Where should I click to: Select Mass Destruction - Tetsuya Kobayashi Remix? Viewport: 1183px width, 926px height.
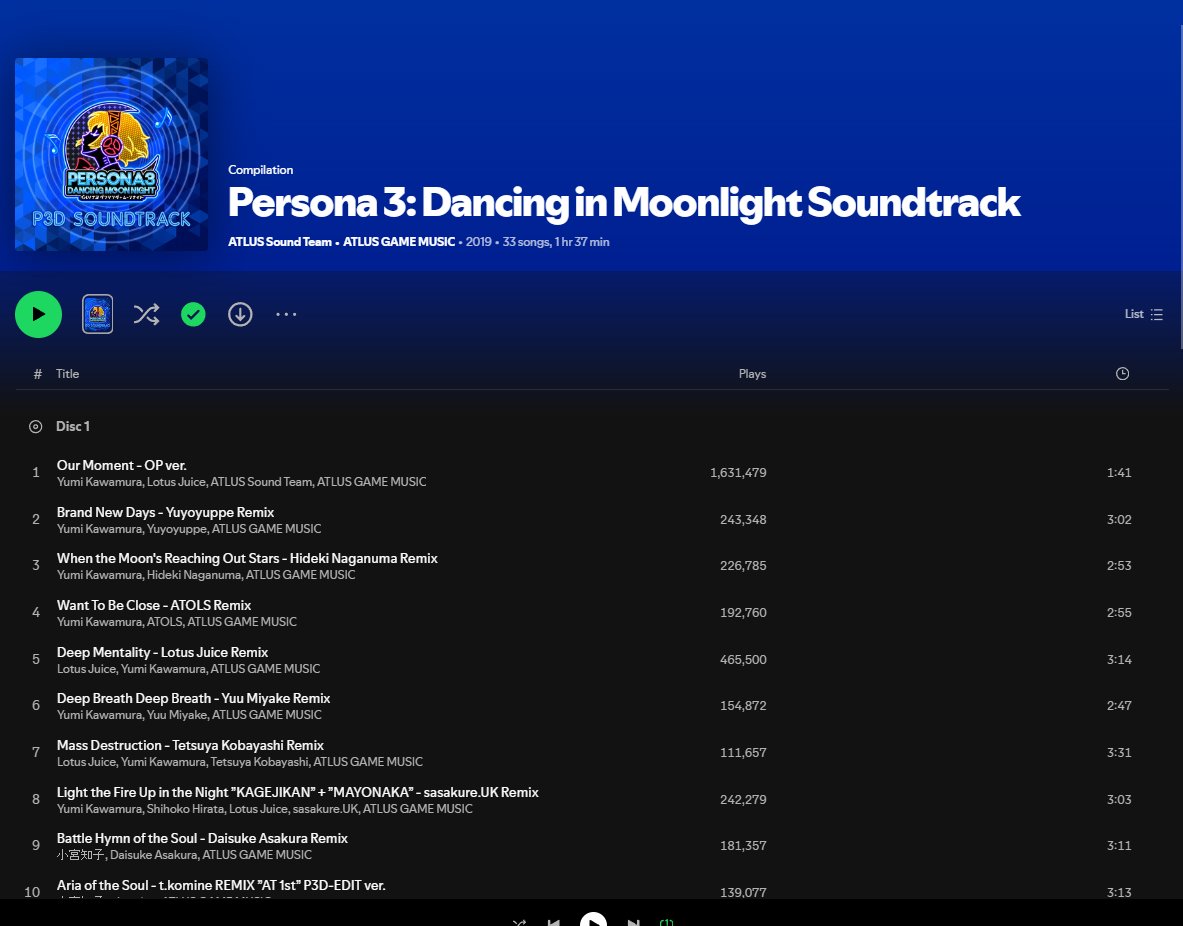[x=190, y=746]
